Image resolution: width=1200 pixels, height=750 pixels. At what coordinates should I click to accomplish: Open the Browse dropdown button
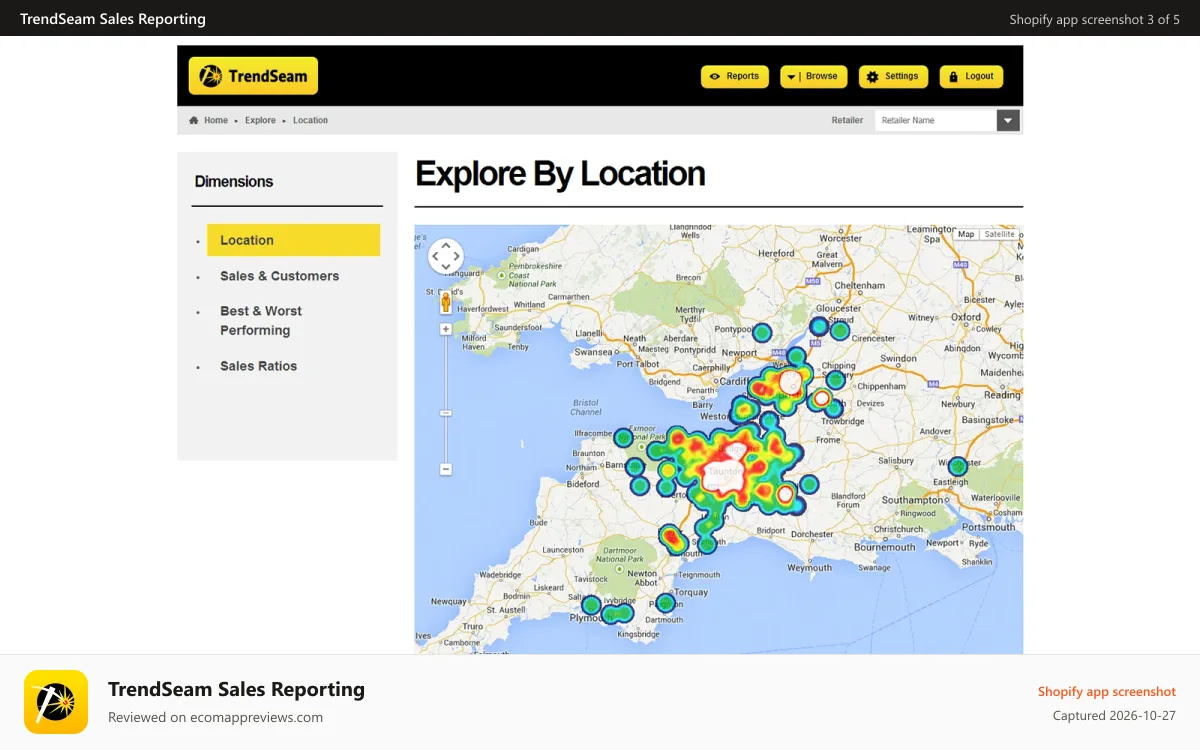point(814,77)
